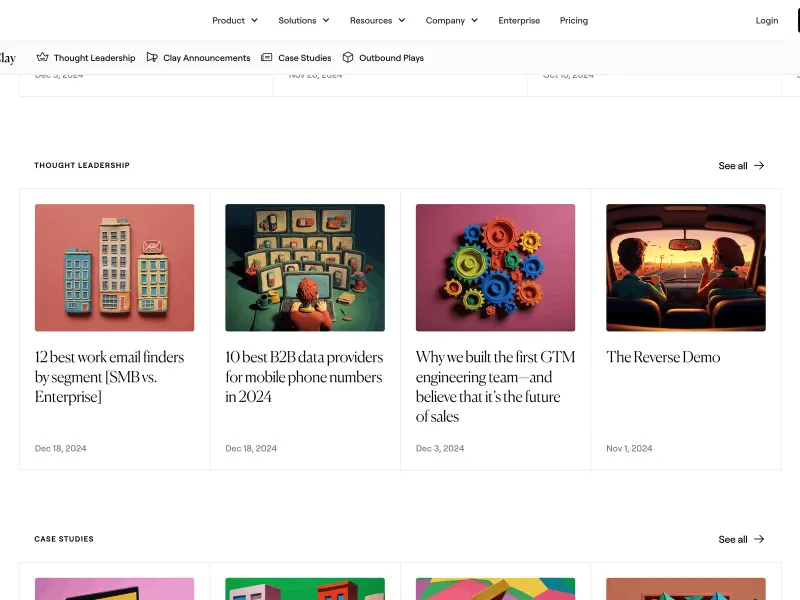The image size is (800, 600).
Task: Click the 'THOUGHT LEADERSHIP' section heading
Action: pyautogui.click(x=82, y=165)
